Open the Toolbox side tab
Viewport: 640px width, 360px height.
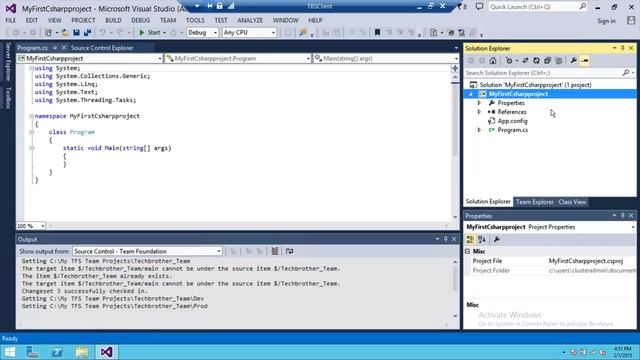[x=8, y=98]
